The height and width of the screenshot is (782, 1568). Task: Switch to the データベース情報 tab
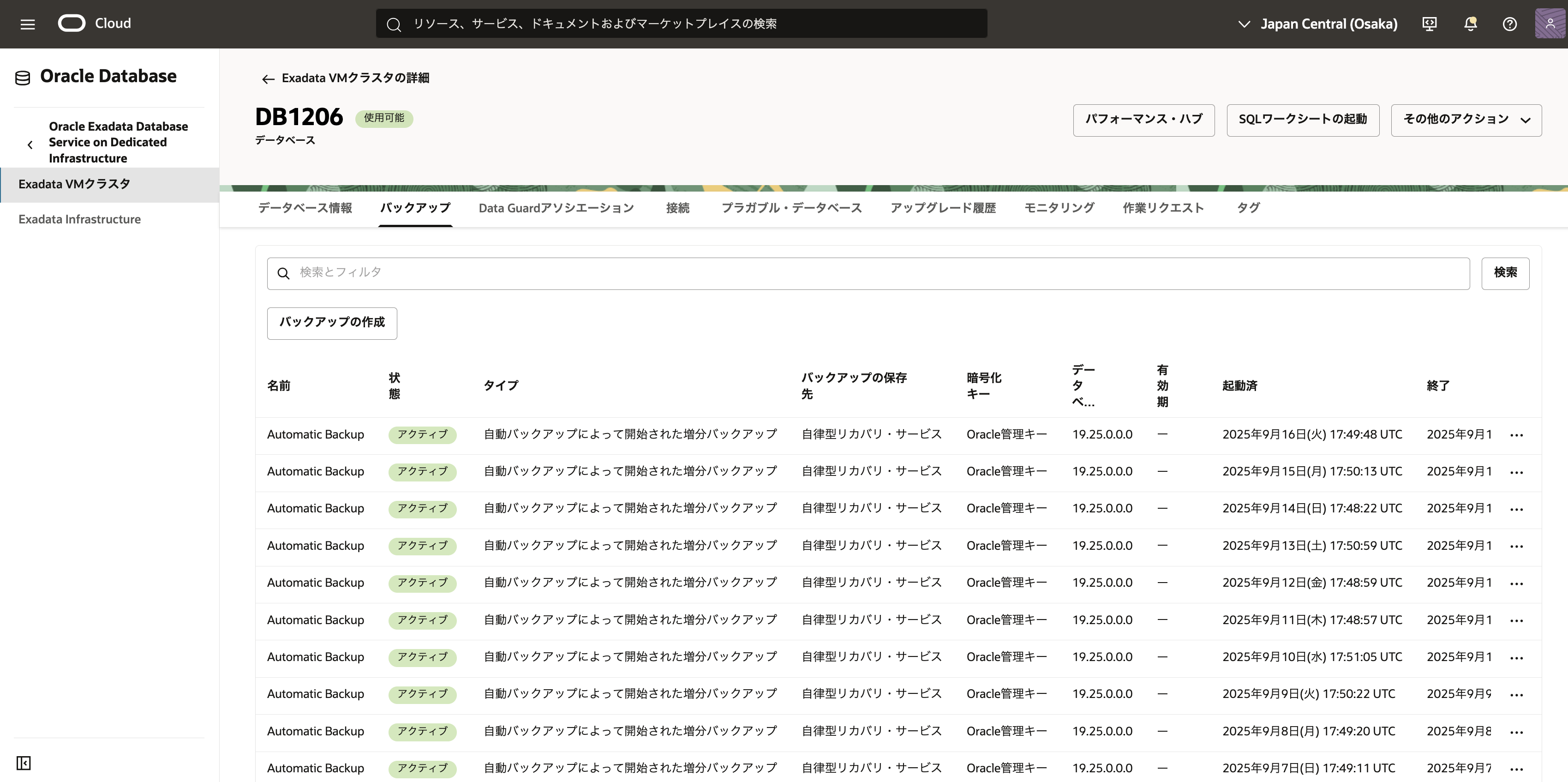[x=305, y=208]
